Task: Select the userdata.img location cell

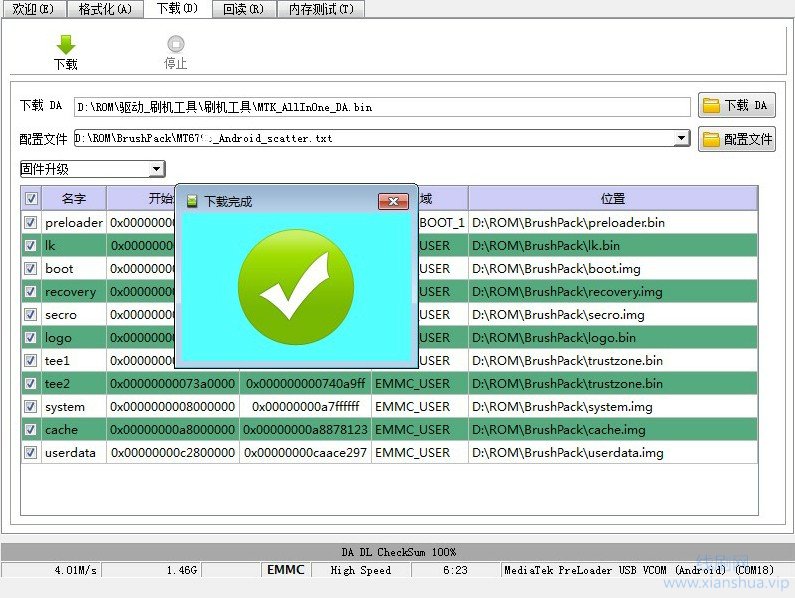Action: coord(613,452)
